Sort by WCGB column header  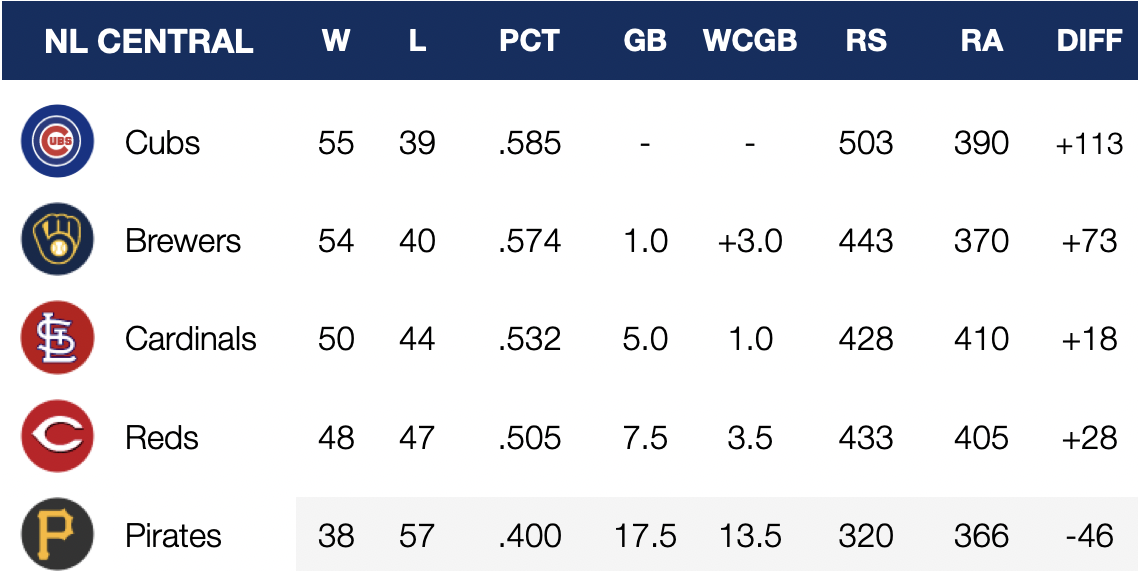(750, 42)
